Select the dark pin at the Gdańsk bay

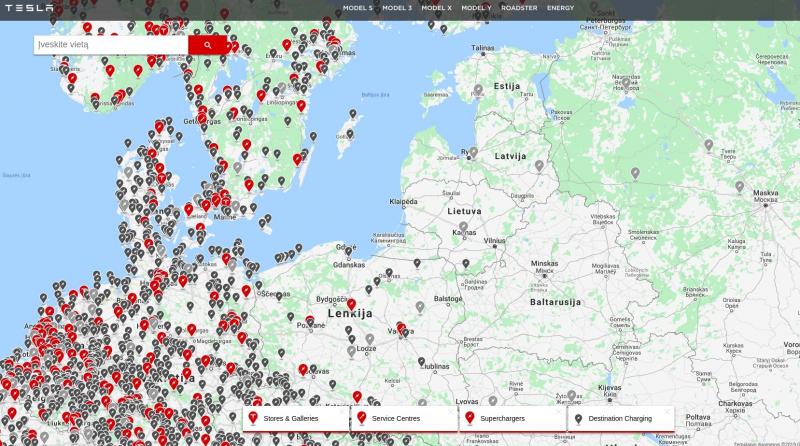click(x=348, y=251)
